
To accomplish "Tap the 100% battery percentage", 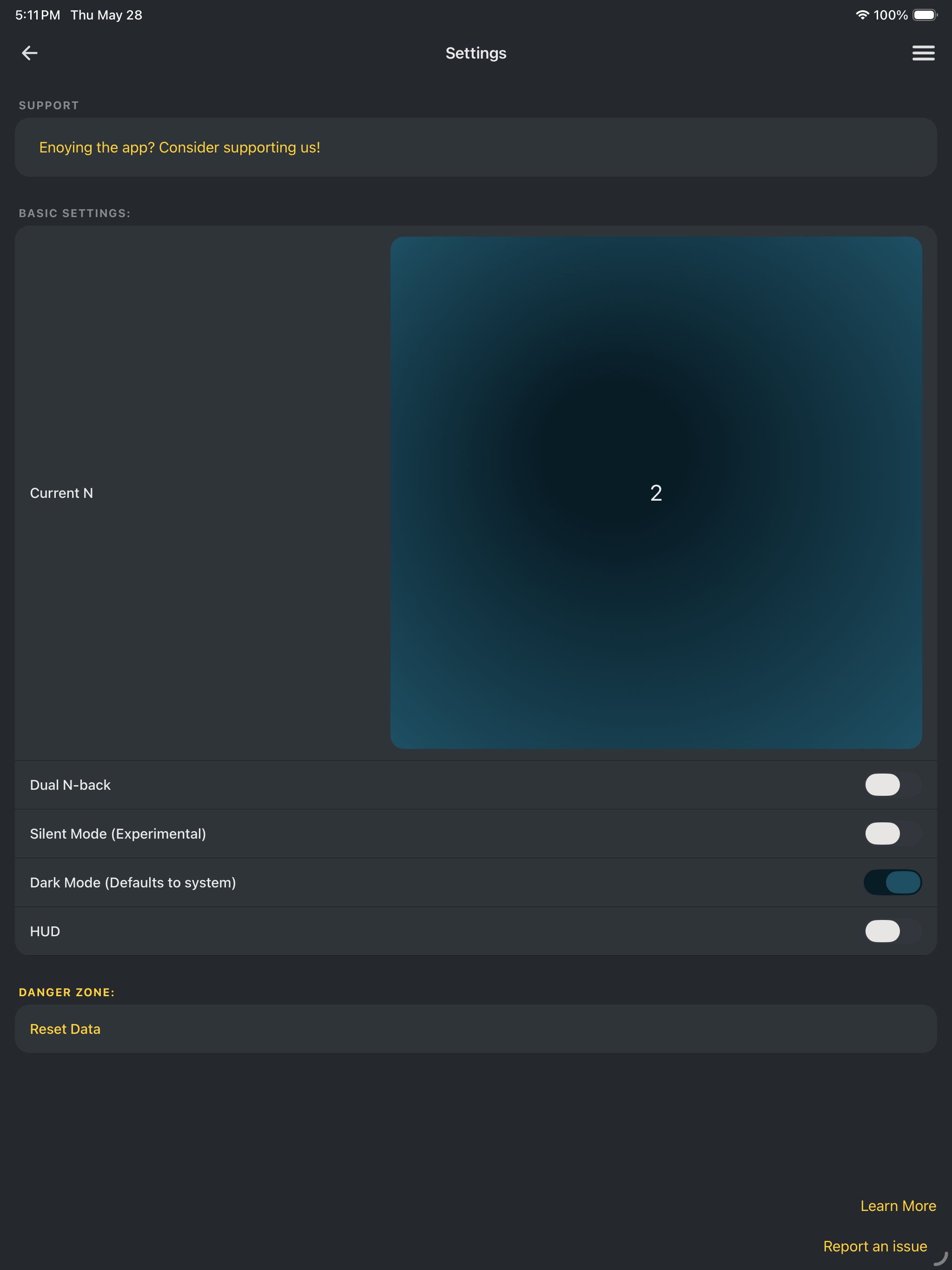I will pos(891,15).
